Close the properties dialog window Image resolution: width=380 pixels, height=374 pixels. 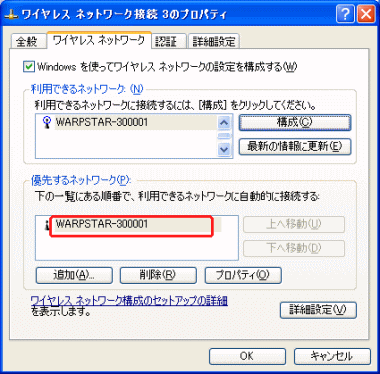(x=366, y=15)
